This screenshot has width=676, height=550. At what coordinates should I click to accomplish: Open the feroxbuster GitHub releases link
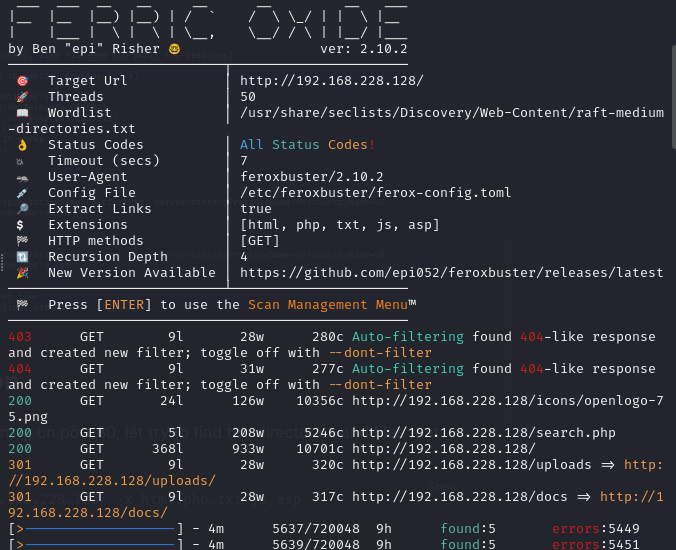click(451, 273)
